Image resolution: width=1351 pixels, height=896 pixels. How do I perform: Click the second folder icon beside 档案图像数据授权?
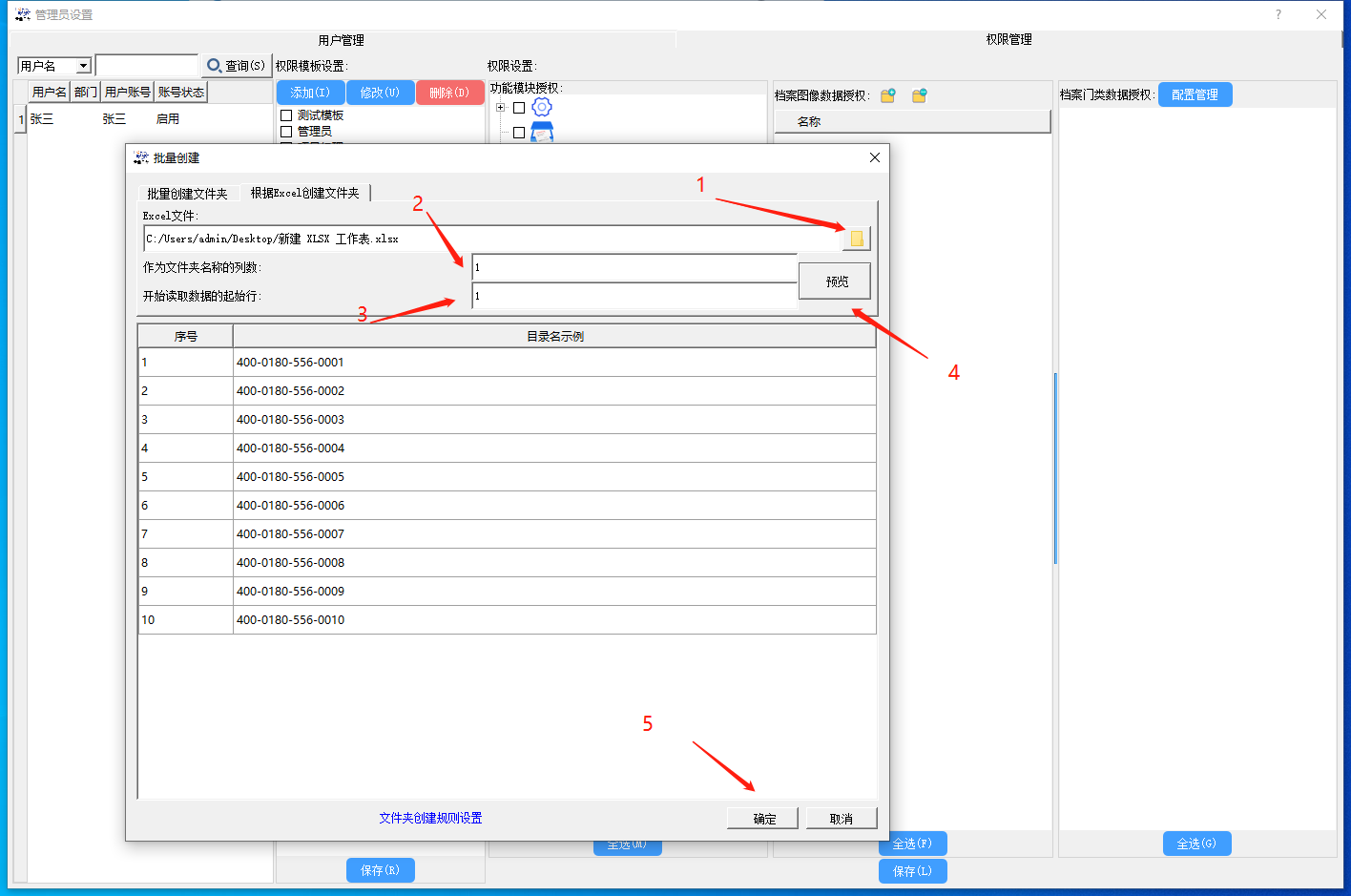pos(919,95)
